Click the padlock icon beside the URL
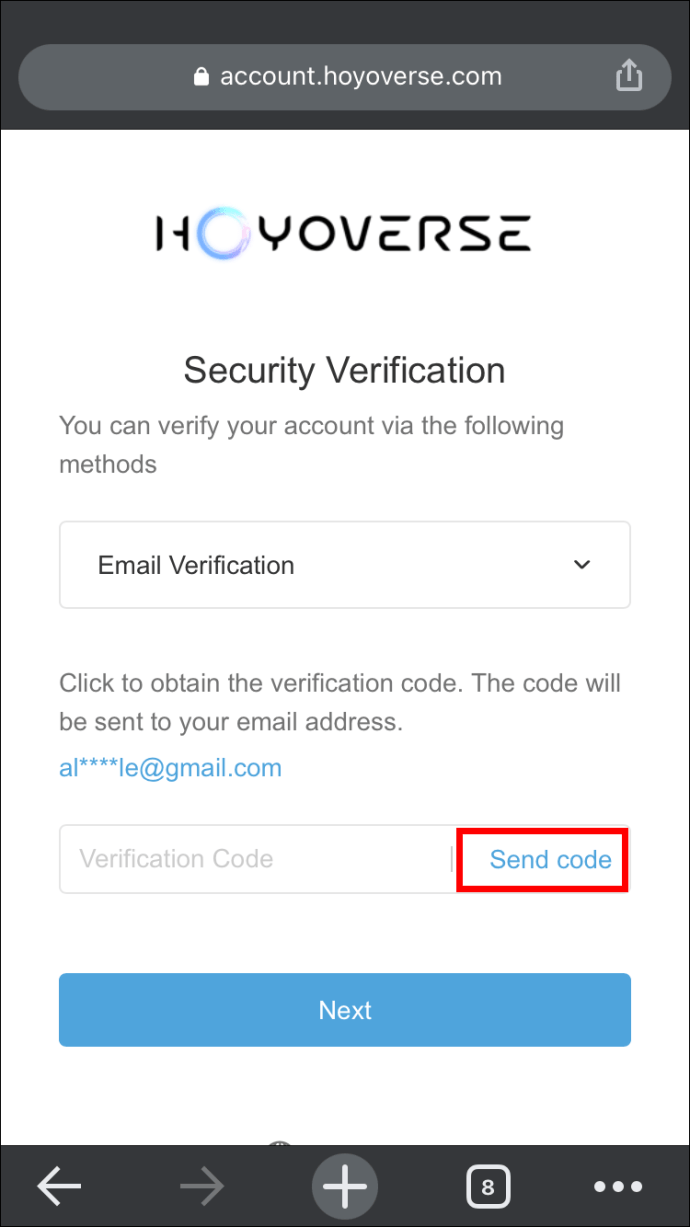 202,77
